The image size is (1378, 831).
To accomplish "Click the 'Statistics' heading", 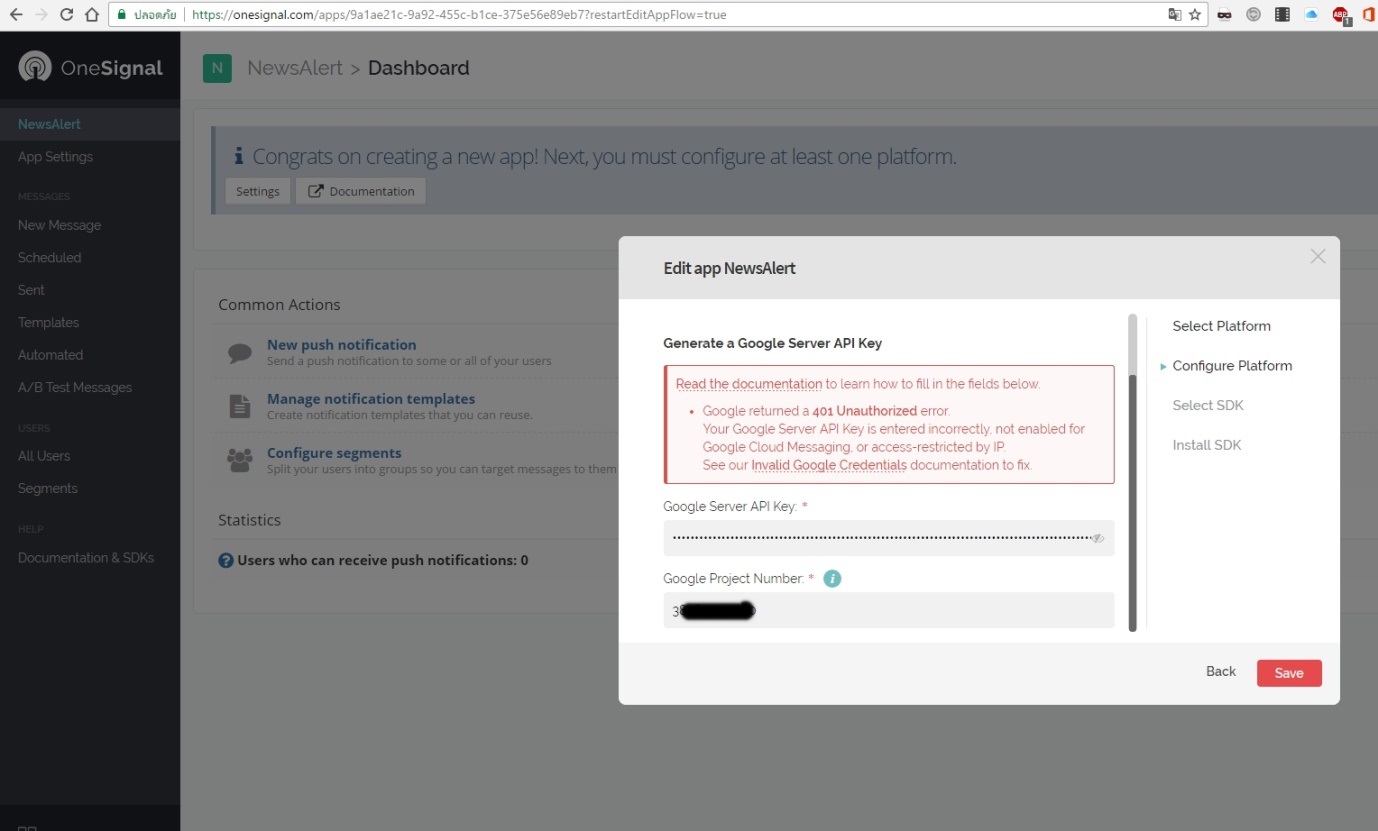I will [x=249, y=520].
